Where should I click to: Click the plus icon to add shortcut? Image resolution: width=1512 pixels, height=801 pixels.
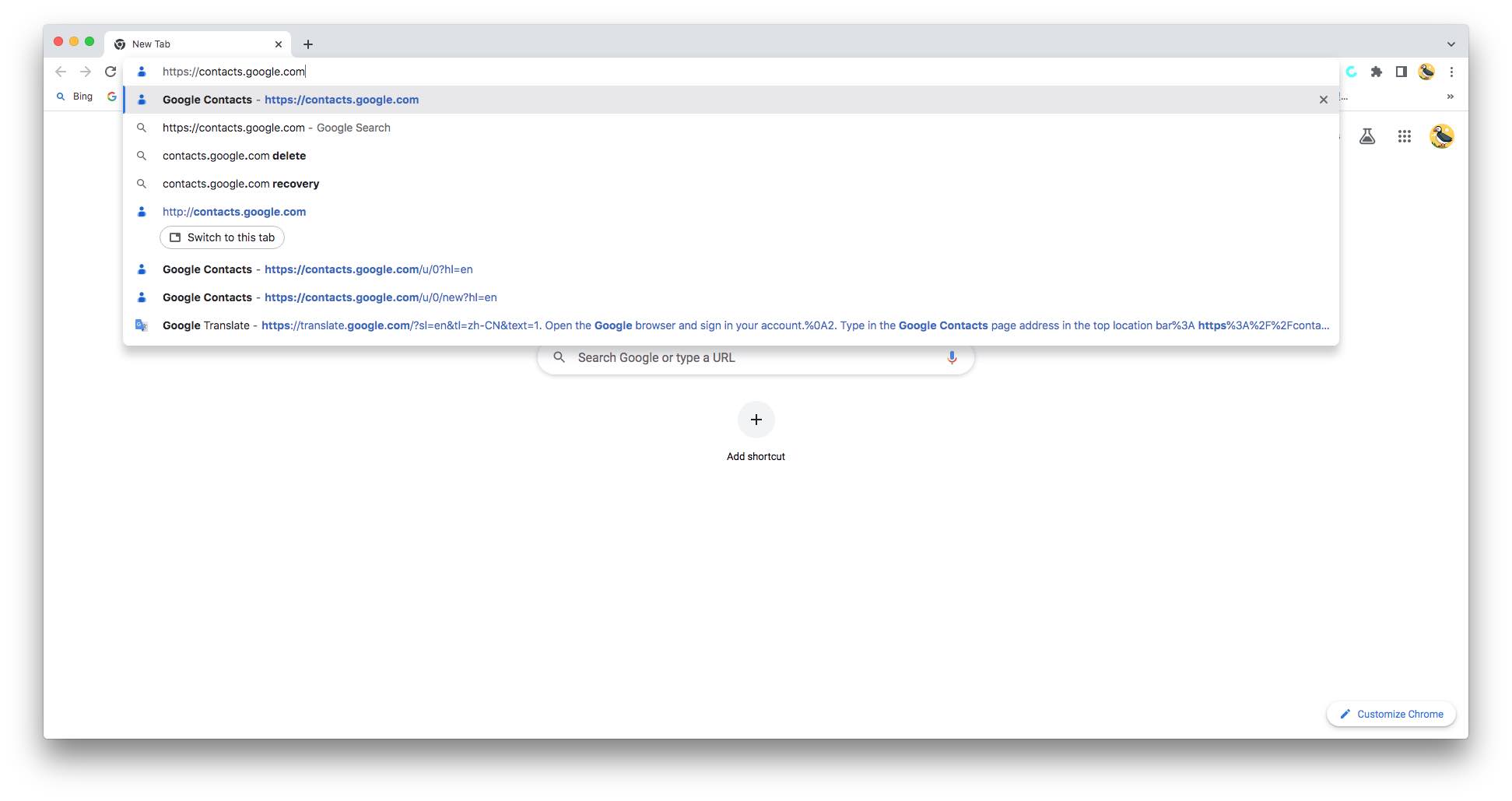[x=756, y=420]
